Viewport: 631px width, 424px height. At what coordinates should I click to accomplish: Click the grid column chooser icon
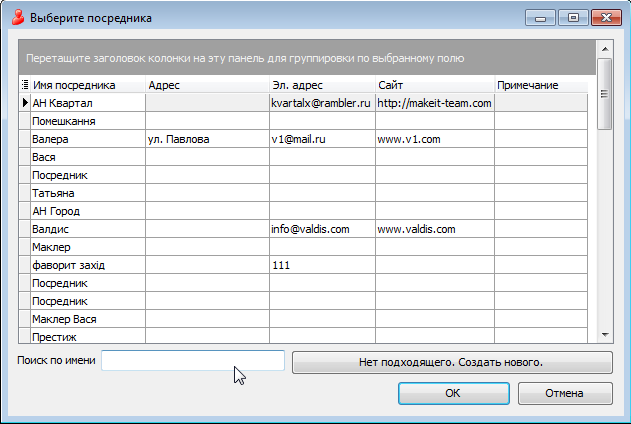(24, 85)
